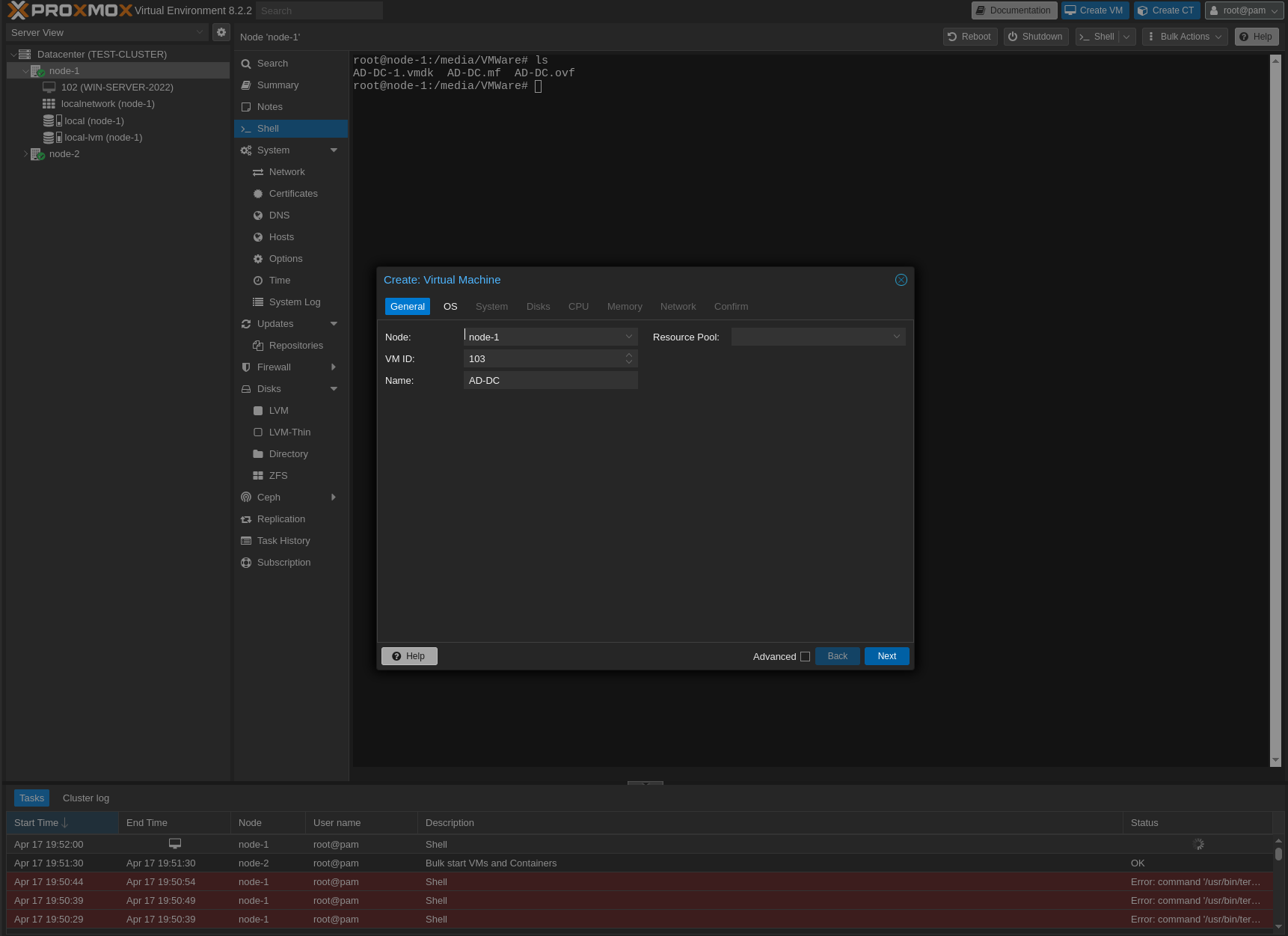Image resolution: width=1288 pixels, height=936 pixels.
Task: Open the Repositories page under Updates
Action: pos(296,345)
